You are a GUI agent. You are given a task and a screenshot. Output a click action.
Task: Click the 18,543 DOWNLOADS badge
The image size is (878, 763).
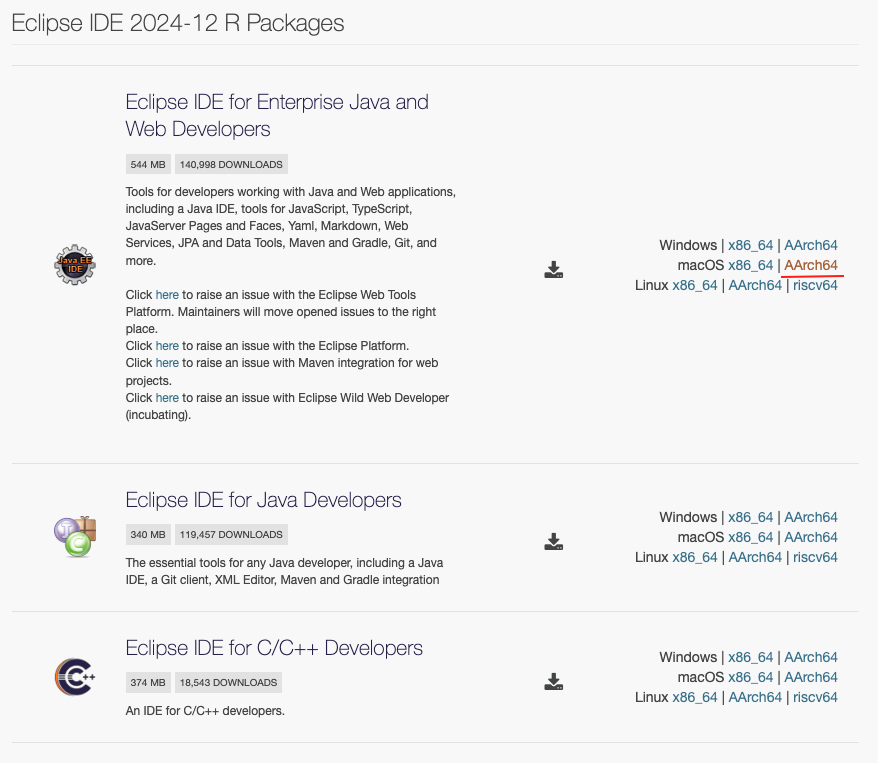(228, 682)
